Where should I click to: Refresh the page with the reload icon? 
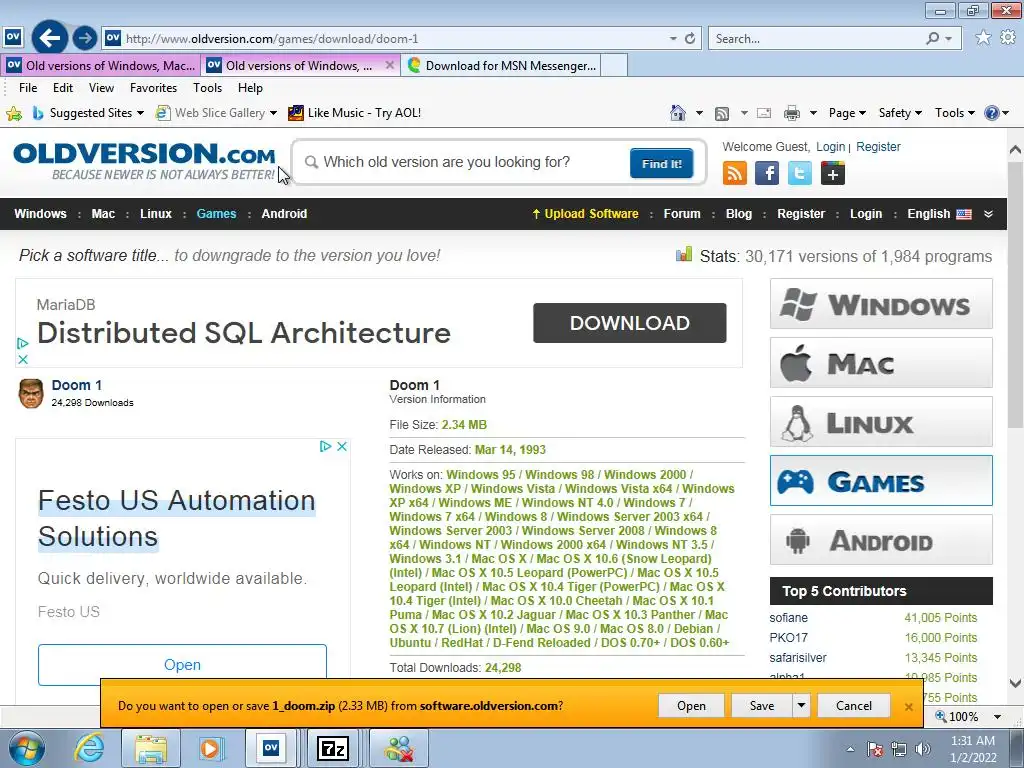(690, 39)
